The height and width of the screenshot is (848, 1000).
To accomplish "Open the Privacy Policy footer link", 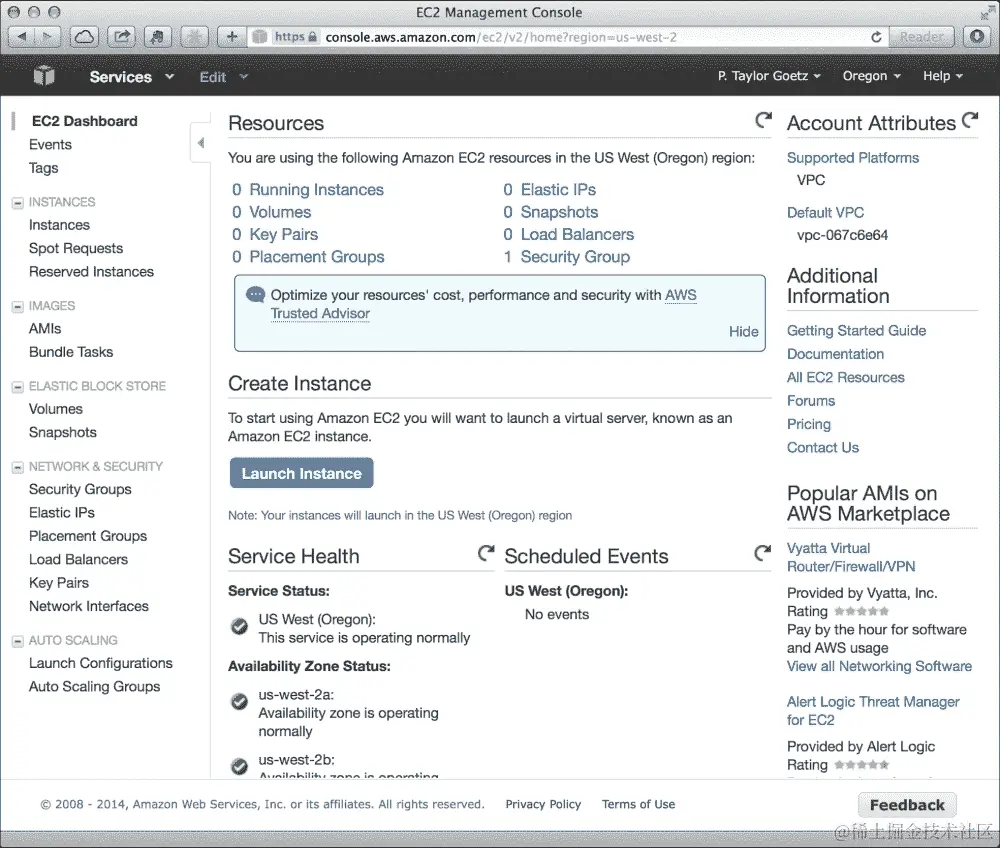I will coord(543,805).
